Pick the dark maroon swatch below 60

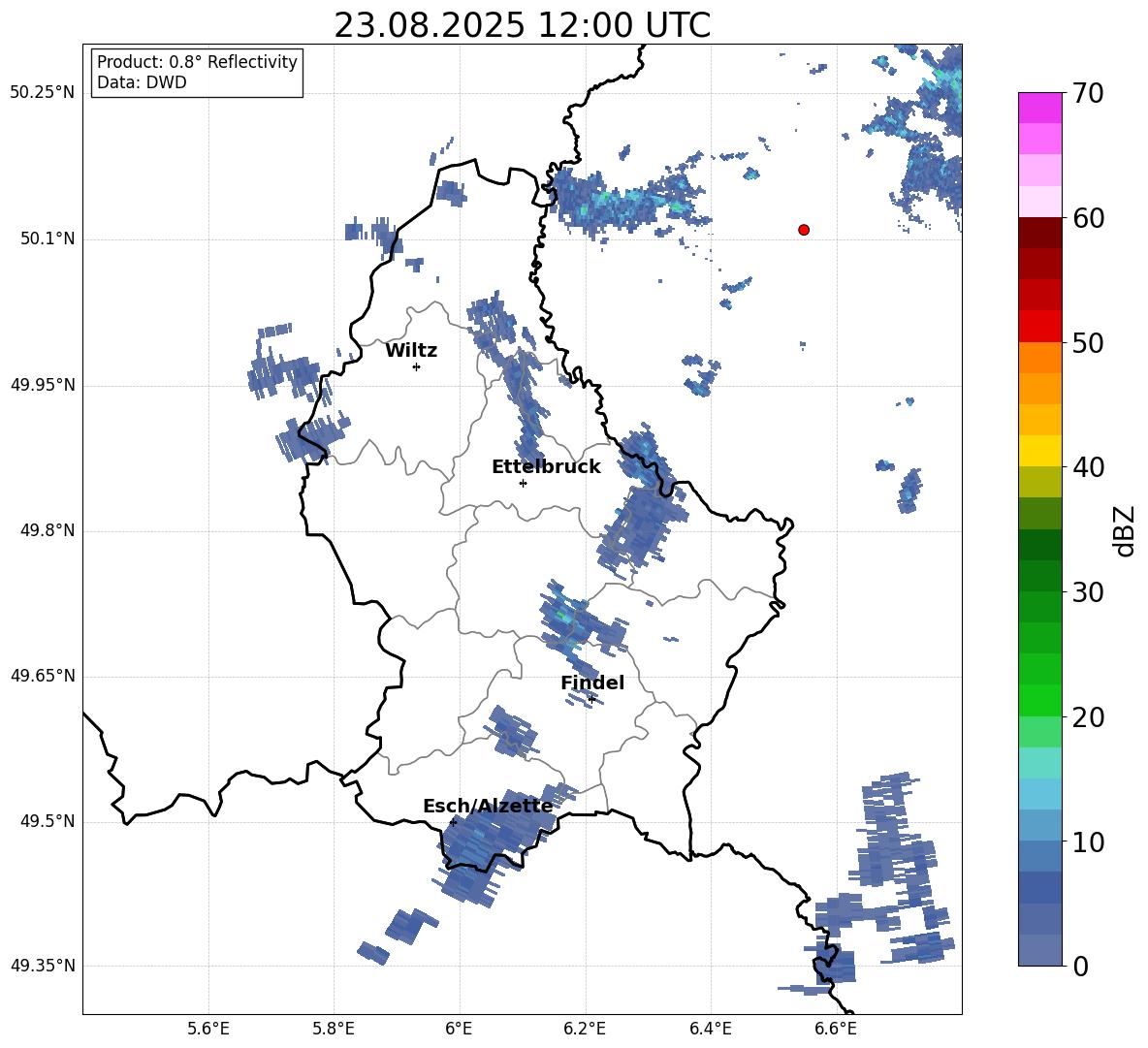[1040, 233]
